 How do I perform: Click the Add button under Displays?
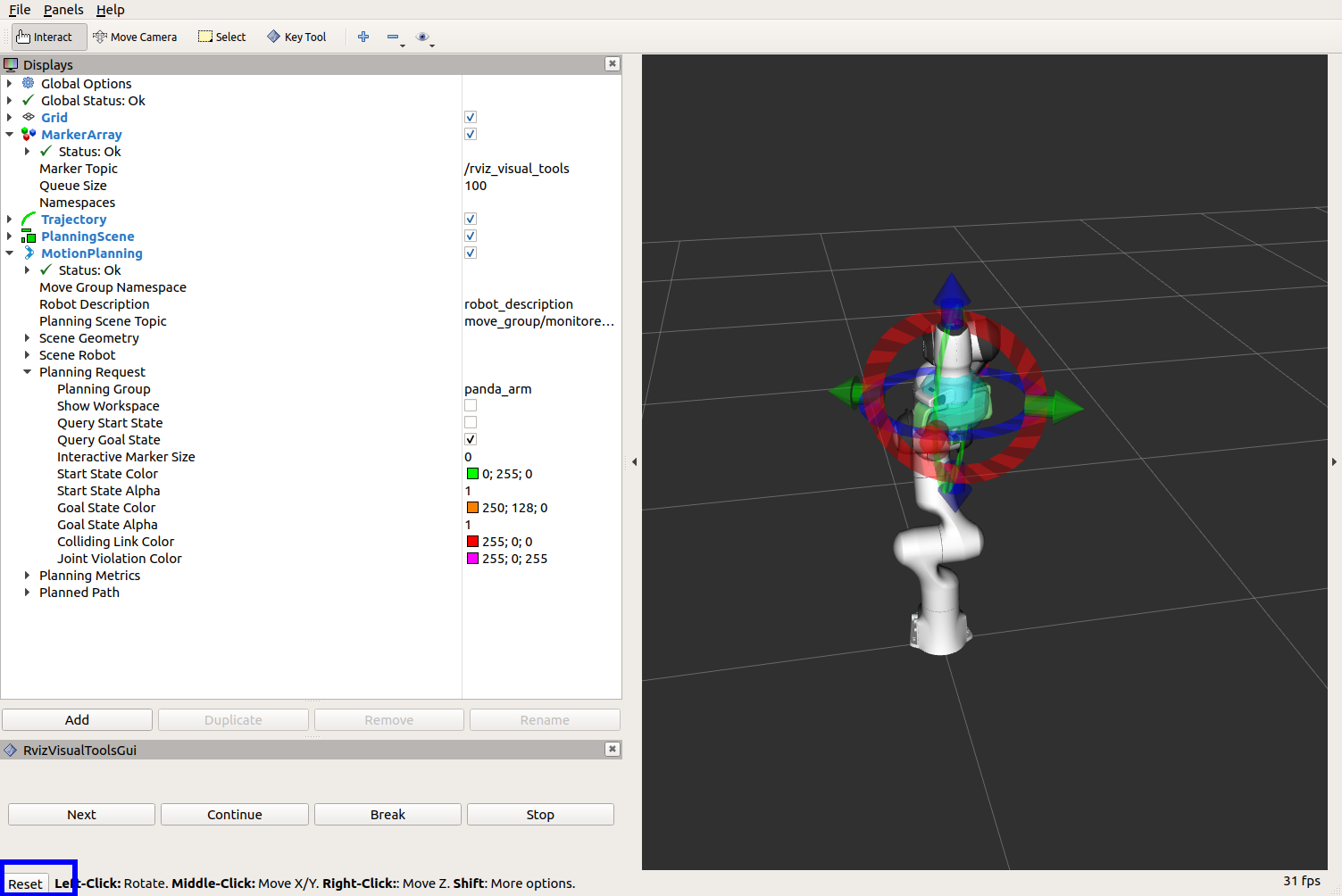click(x=77, y=719)
